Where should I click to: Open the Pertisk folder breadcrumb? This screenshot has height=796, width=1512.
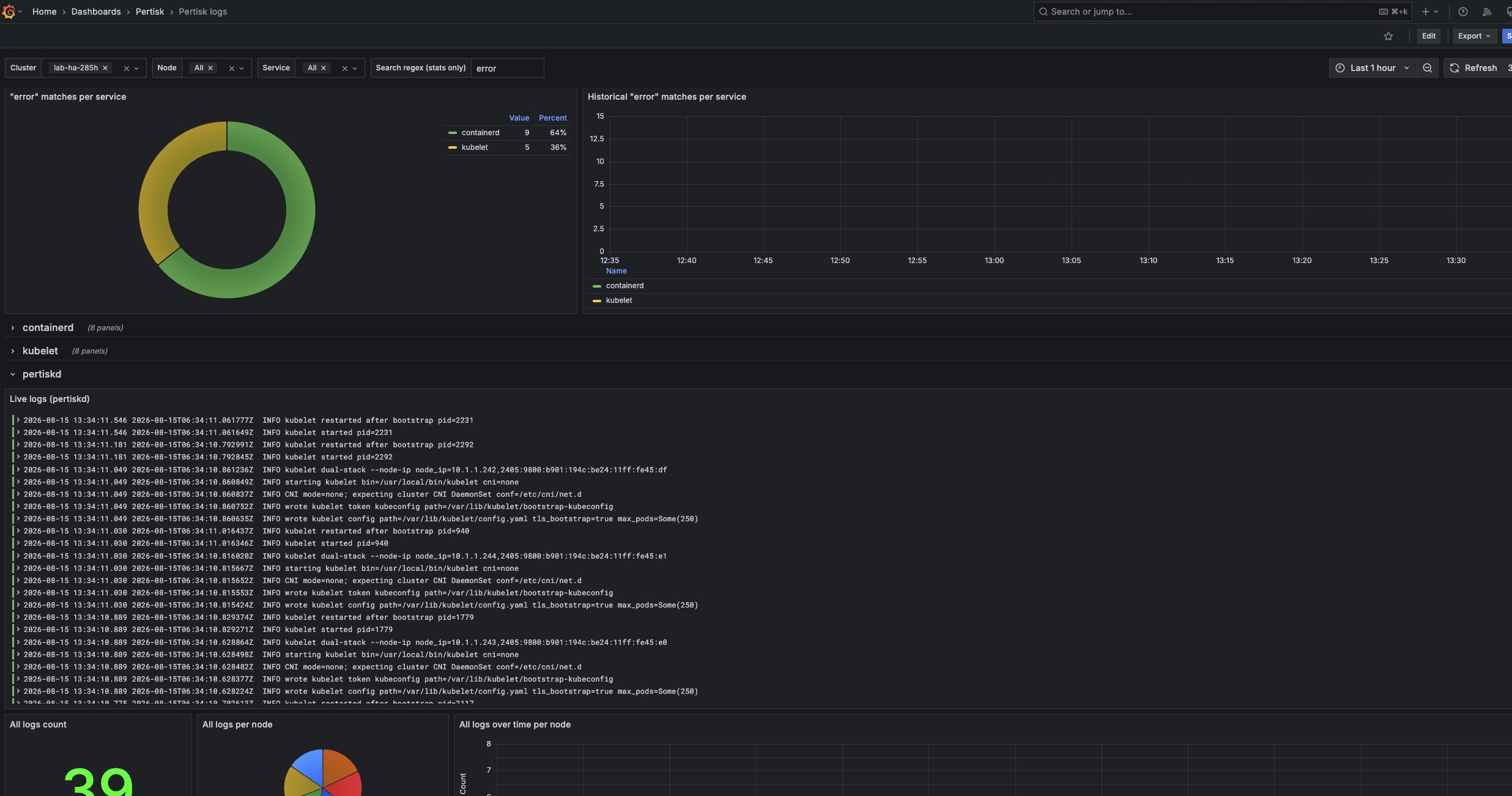point(150,12)
